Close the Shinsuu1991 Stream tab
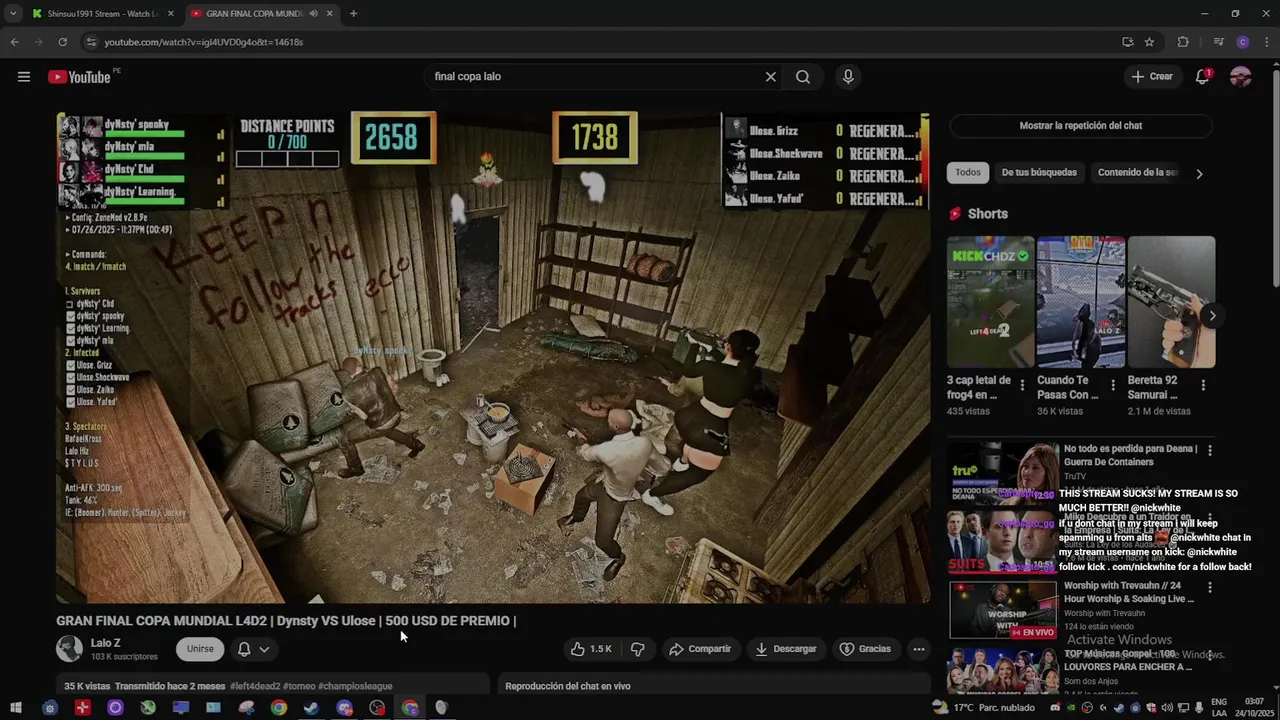Screen dimensions: 1280x720 (x=171, y=14)
